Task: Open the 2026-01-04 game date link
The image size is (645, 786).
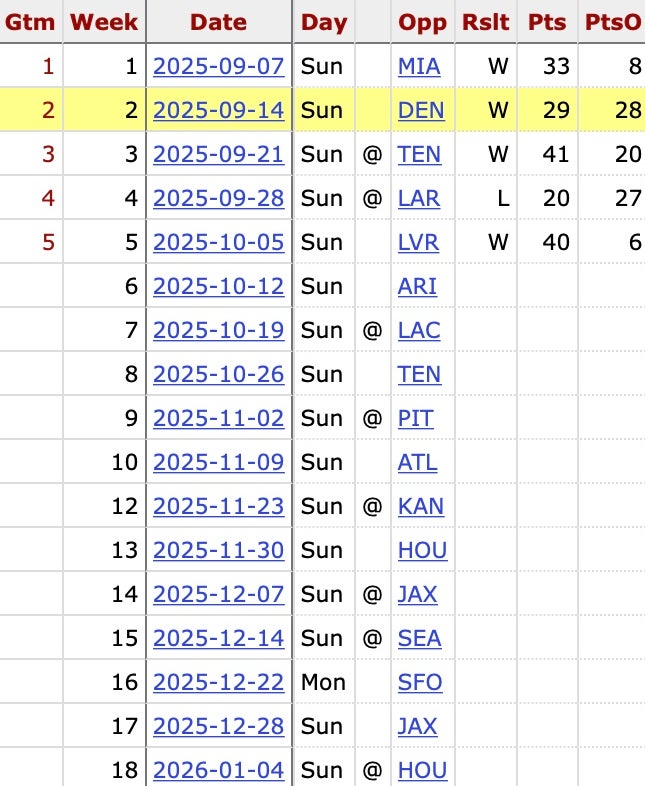Action: point(218,770)
